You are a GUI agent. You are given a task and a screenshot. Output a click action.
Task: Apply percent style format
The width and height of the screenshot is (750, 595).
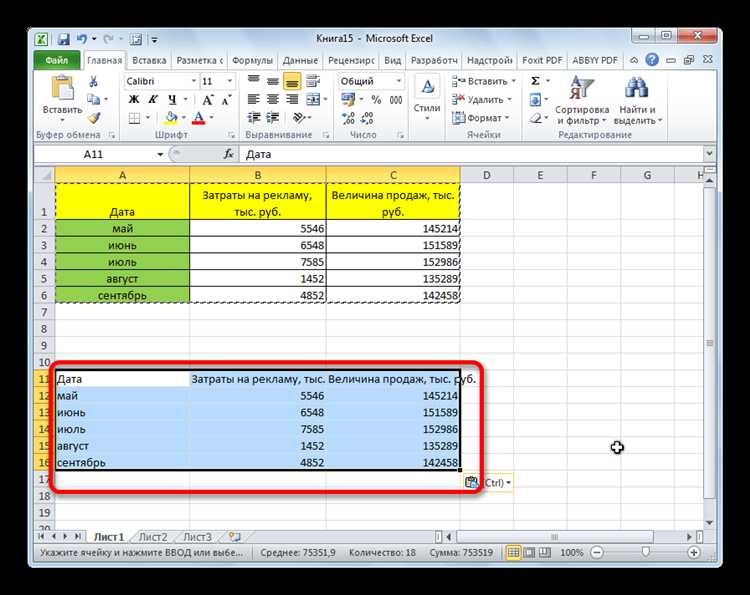[x=376, y=99]
